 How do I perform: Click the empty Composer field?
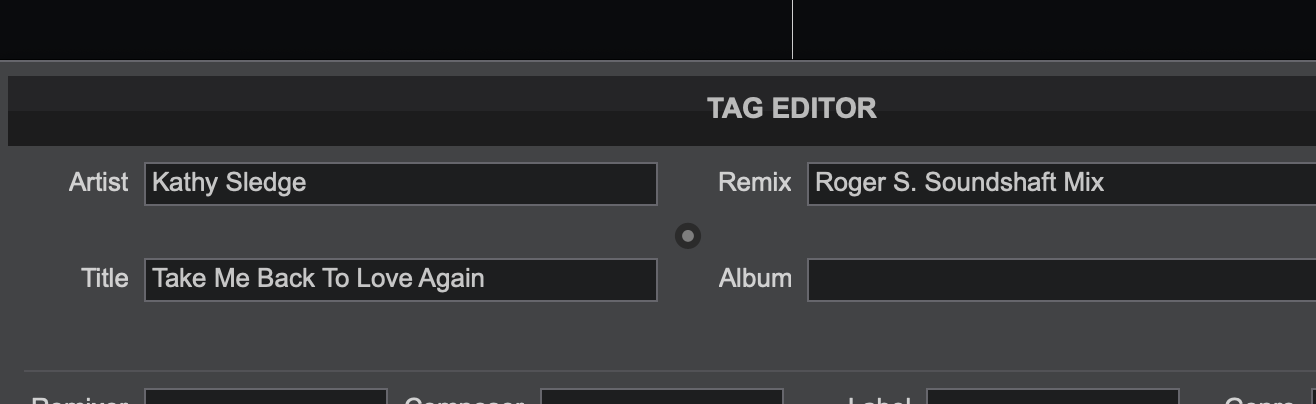tap(662, 397)
